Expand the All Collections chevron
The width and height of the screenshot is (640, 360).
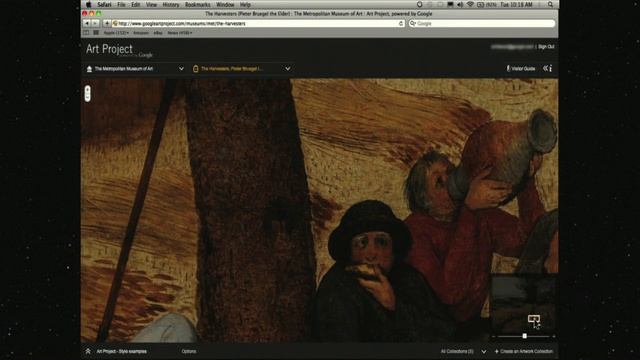pos(484,351)
